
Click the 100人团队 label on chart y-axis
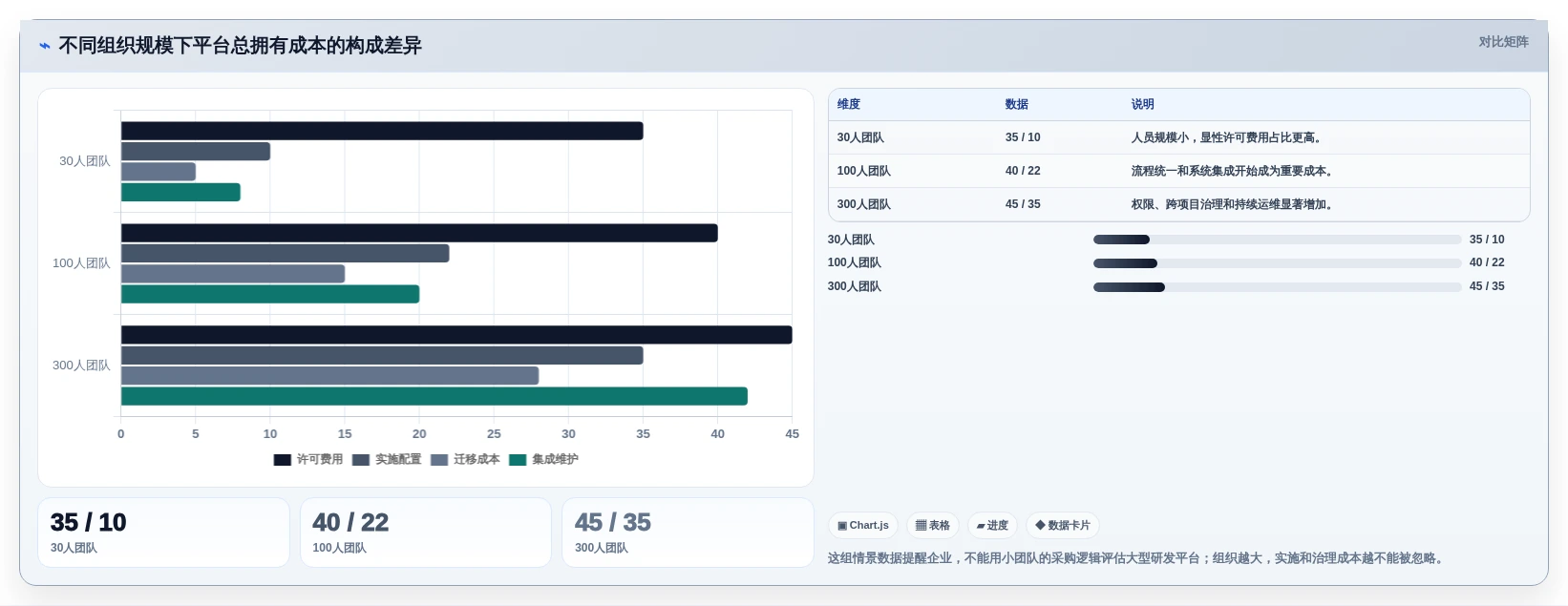pos(81,263)
